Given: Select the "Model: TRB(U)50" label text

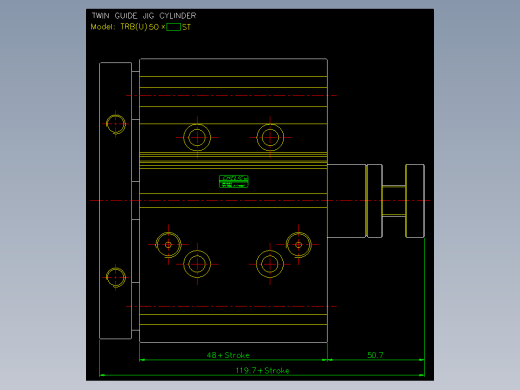Looking at the screenshot, I should (x=125, y=27).
